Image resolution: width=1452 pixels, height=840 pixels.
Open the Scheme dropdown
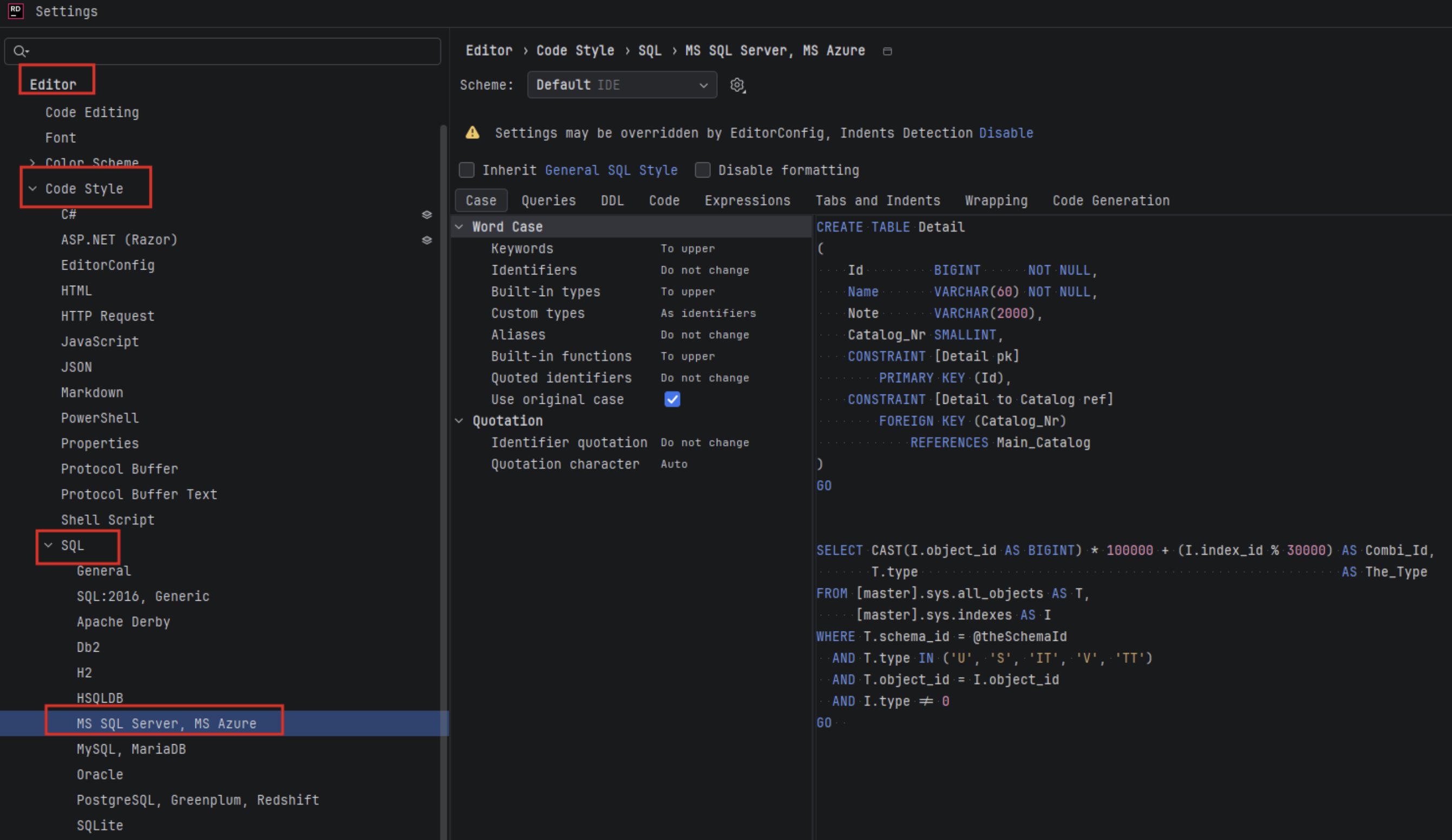click(622, 84)
